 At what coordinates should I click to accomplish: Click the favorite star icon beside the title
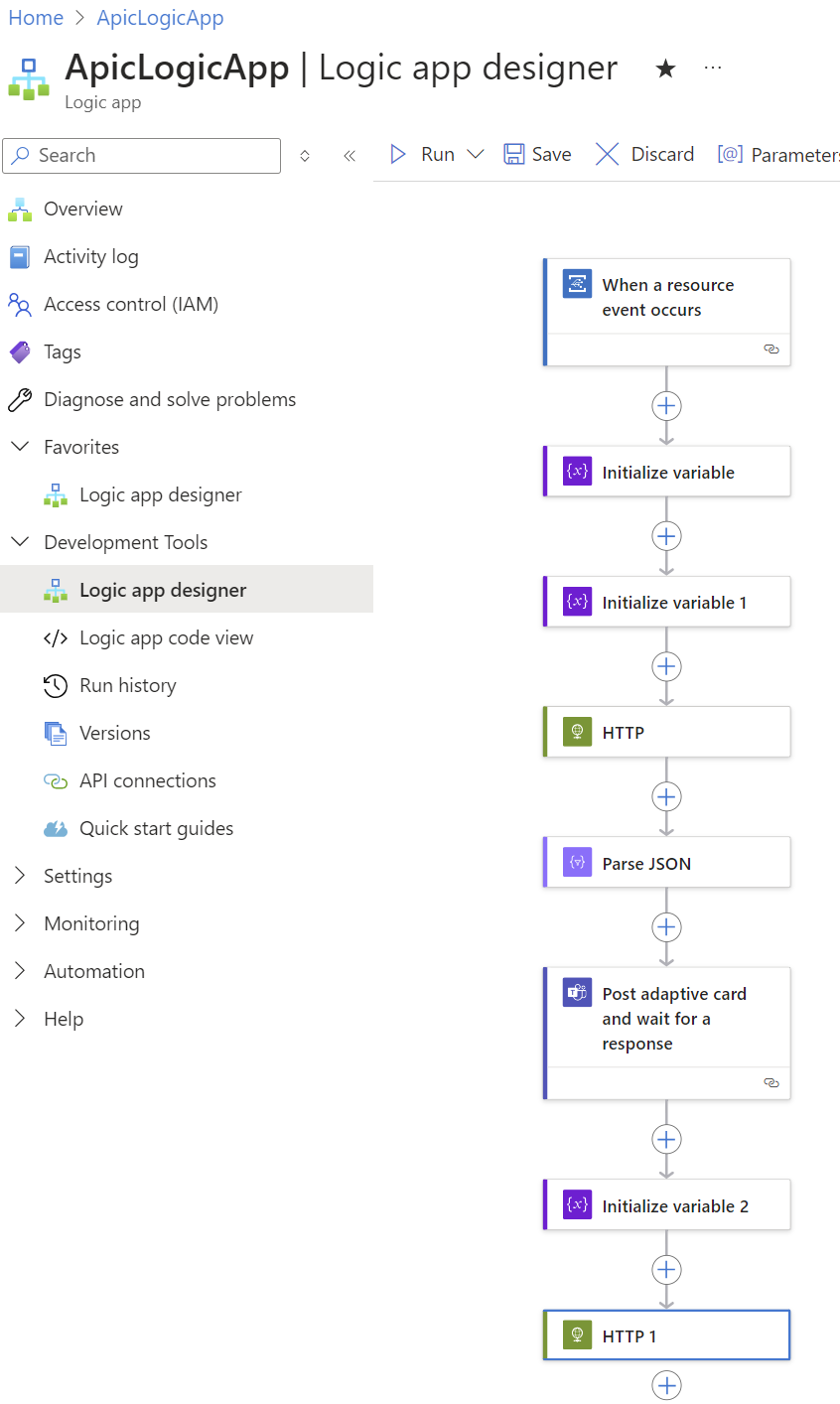point(666,69)
